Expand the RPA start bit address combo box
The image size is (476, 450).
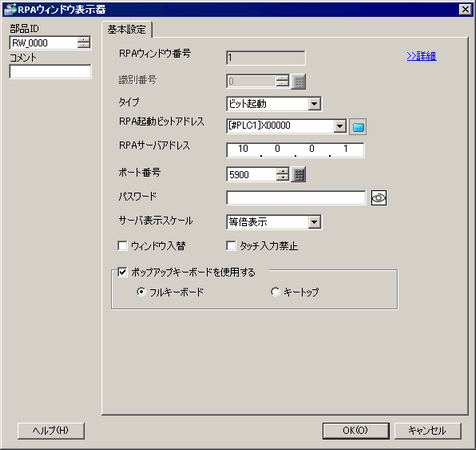(339, 126)
